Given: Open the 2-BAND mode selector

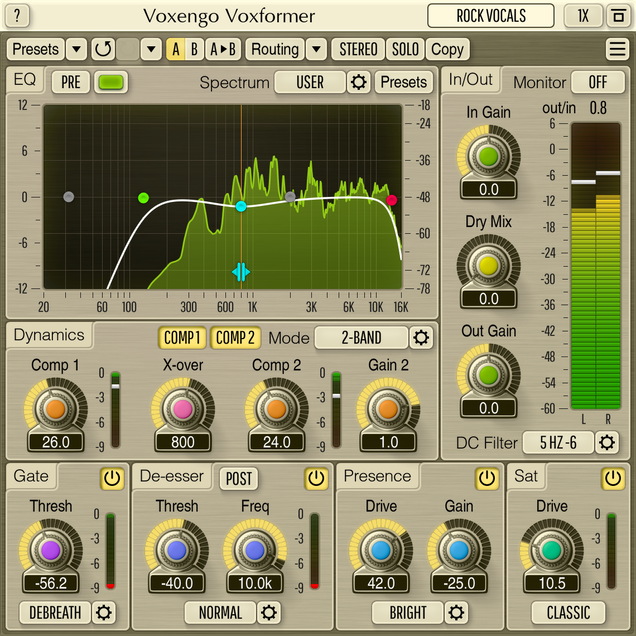Looking at the screenshot, I should (x=361, y=337).
